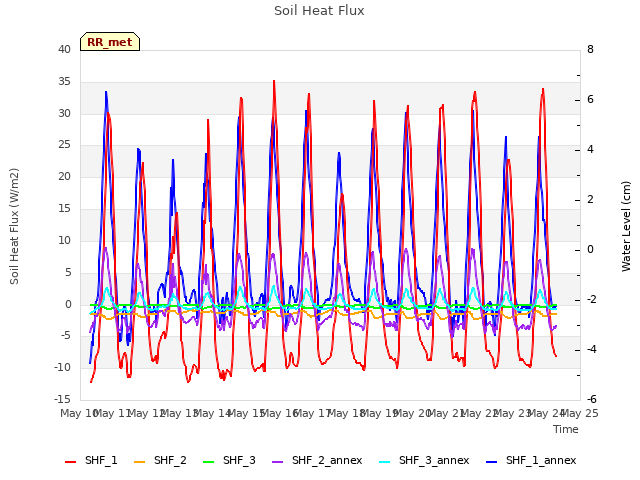Click the purple SHF_2_annex legend swatch
The width and height of the screenshot is (640, 480).
coord(278,462)
